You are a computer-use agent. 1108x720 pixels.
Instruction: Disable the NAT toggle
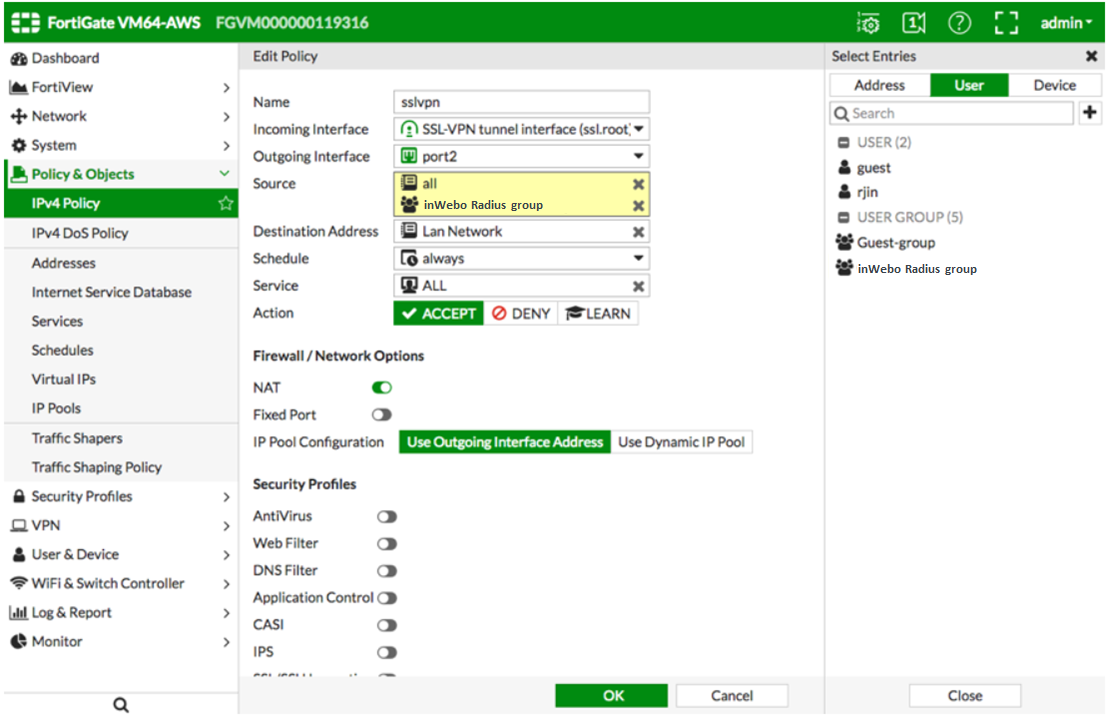pos(382,388)
